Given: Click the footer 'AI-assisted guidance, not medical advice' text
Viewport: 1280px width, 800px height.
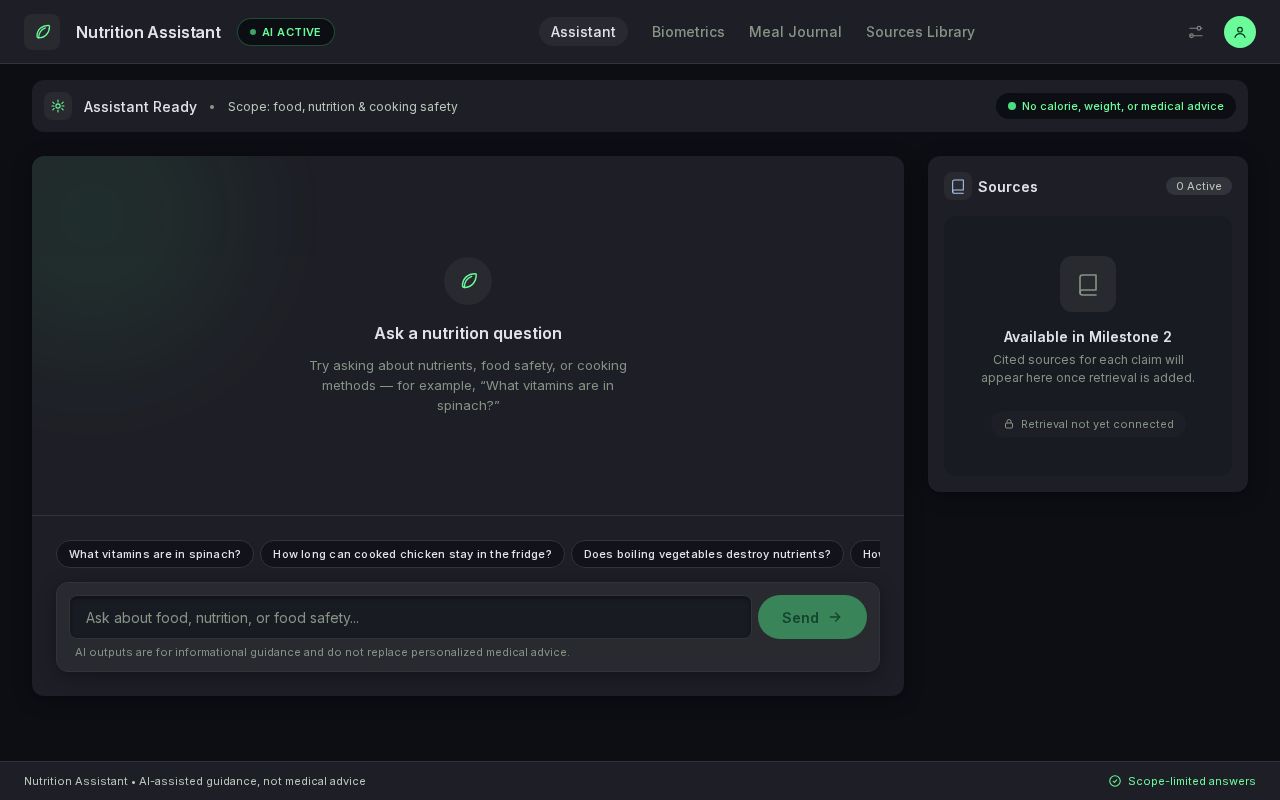Looking at the screenshot, I should pyautogui.click(x=252, y=781).
